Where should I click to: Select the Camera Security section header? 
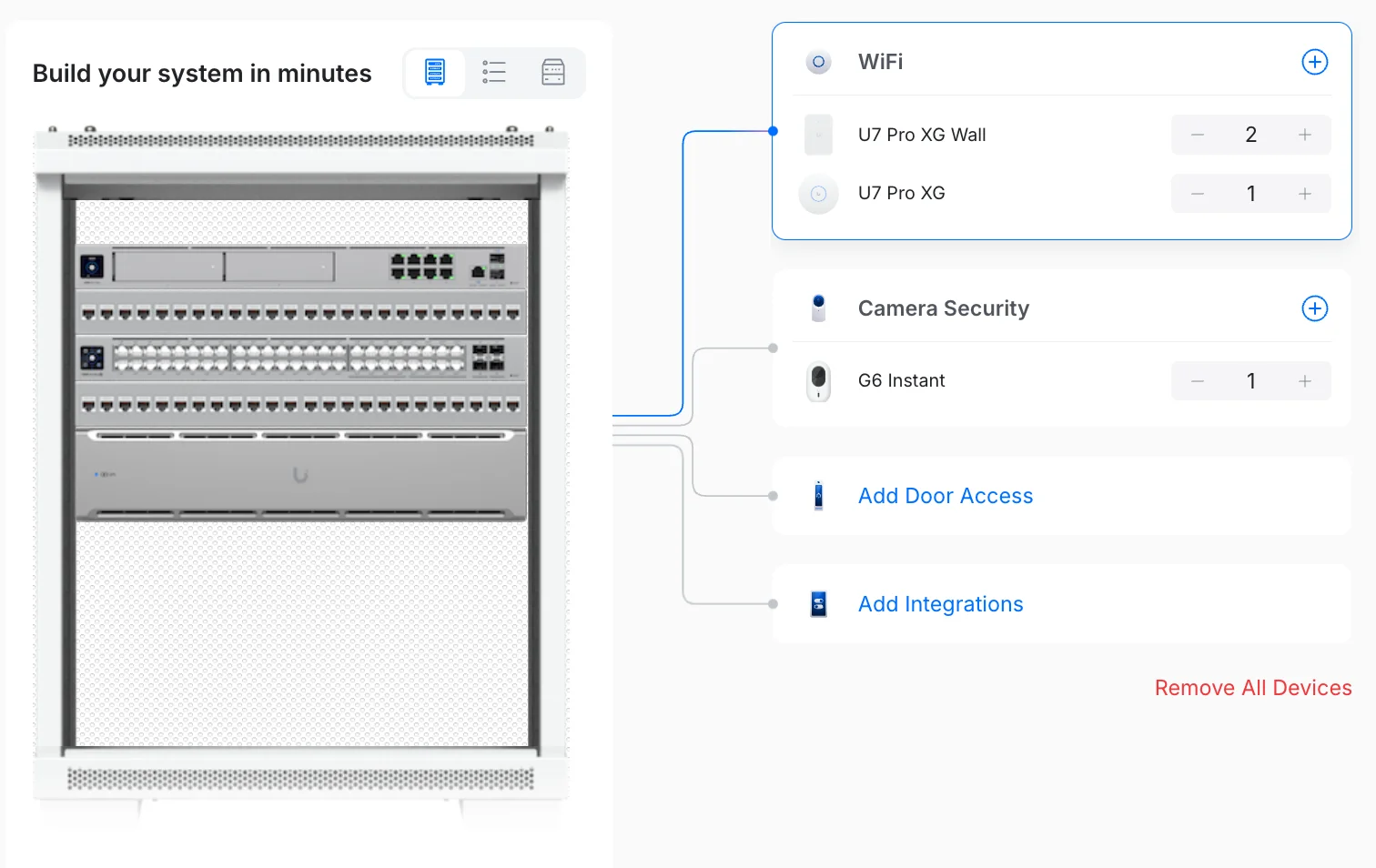point(943,308)
